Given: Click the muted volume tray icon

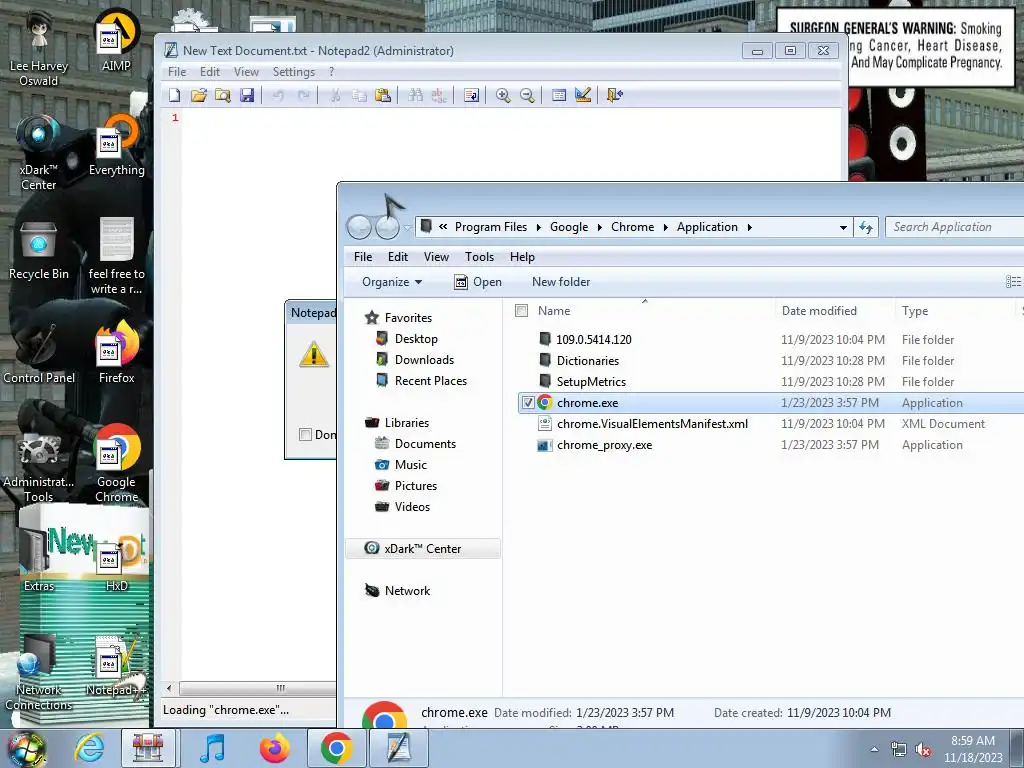Looking at the screenshot, I should tap(923, 750).
